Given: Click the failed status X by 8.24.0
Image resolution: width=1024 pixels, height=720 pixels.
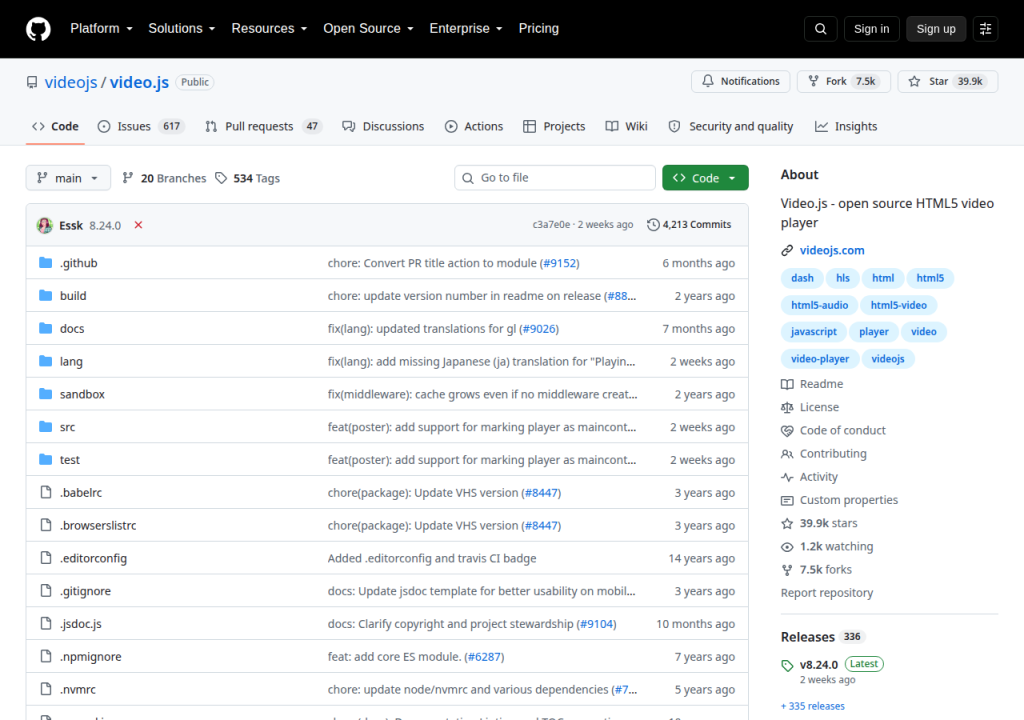Looking at the screenshot, I should tap(138, 225).
